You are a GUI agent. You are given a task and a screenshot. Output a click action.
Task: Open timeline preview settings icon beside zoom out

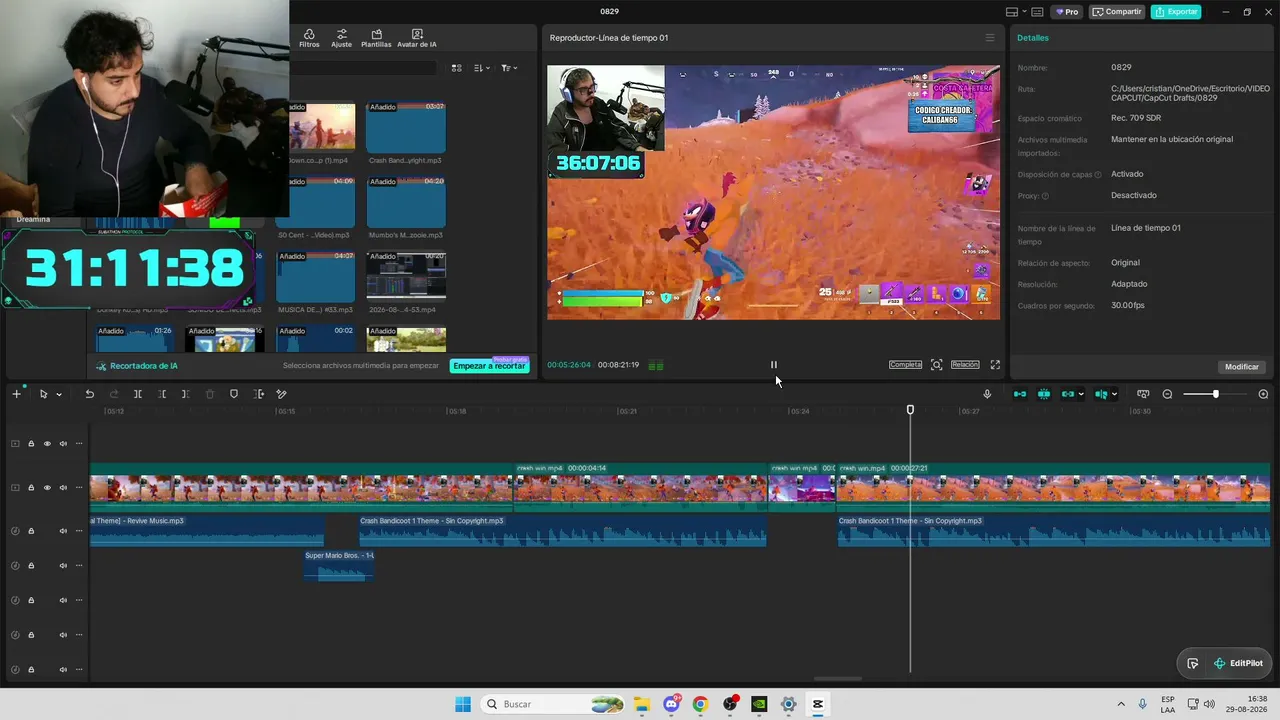coord(1143,394)
